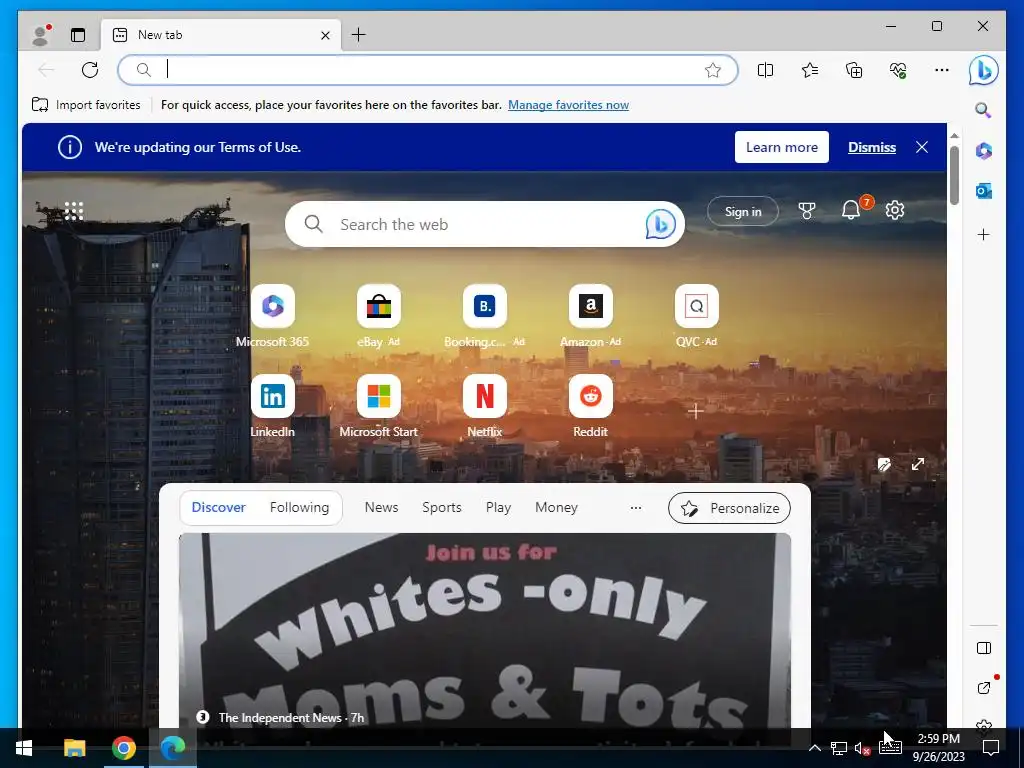Click the muted volume tray icon
Image resolution: width=1024 pixels, height=768 pixels.
point(862,749)
